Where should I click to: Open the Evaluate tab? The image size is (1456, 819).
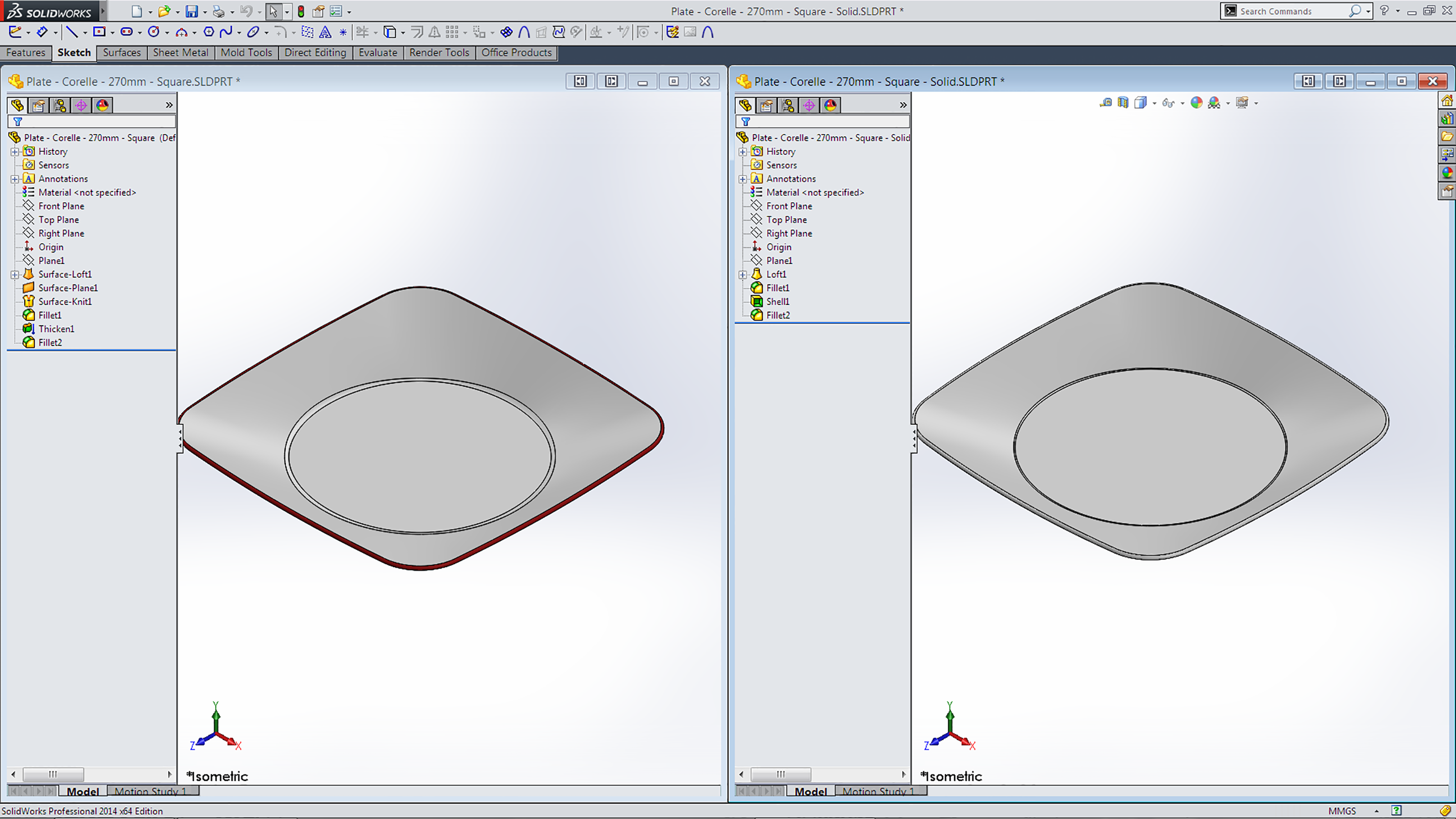pos(378,53)
